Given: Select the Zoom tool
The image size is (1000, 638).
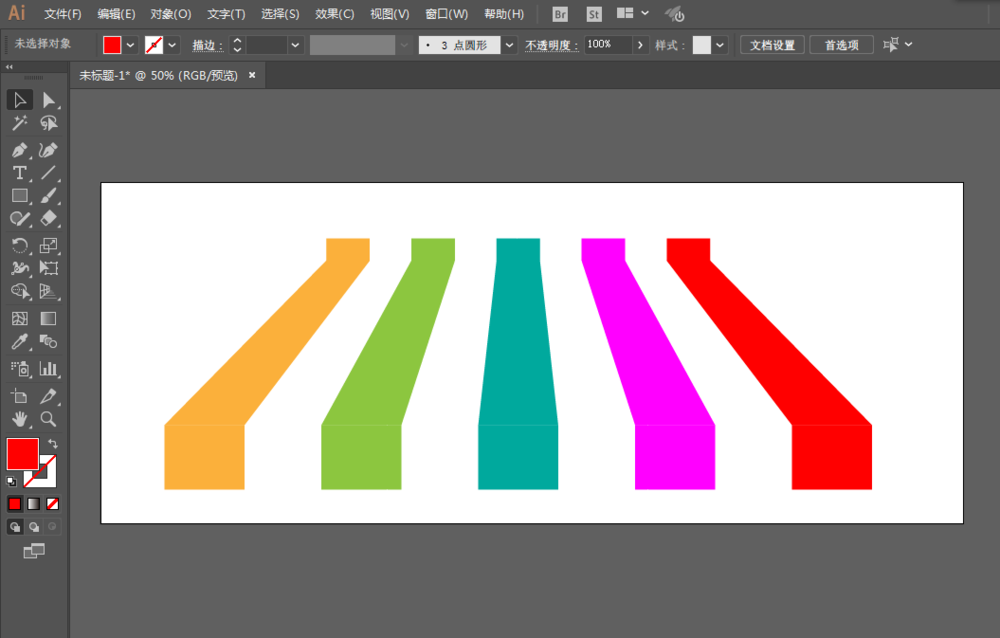Looking at the screenshot, I should coord(48,419).
